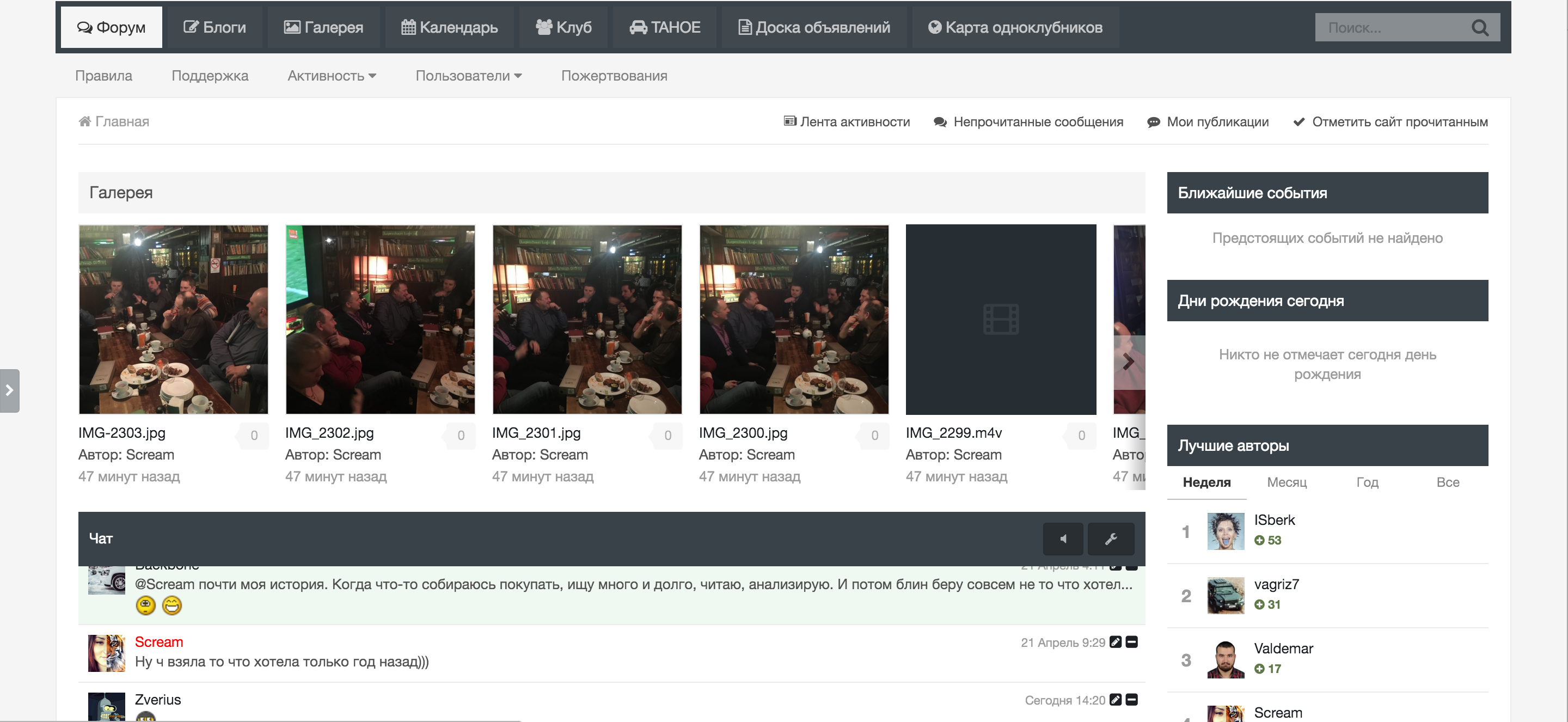The width and height of the screenshot is (1568, 722).
Task: Delete Scream's chat message
Action: (x=1131, y=643)
